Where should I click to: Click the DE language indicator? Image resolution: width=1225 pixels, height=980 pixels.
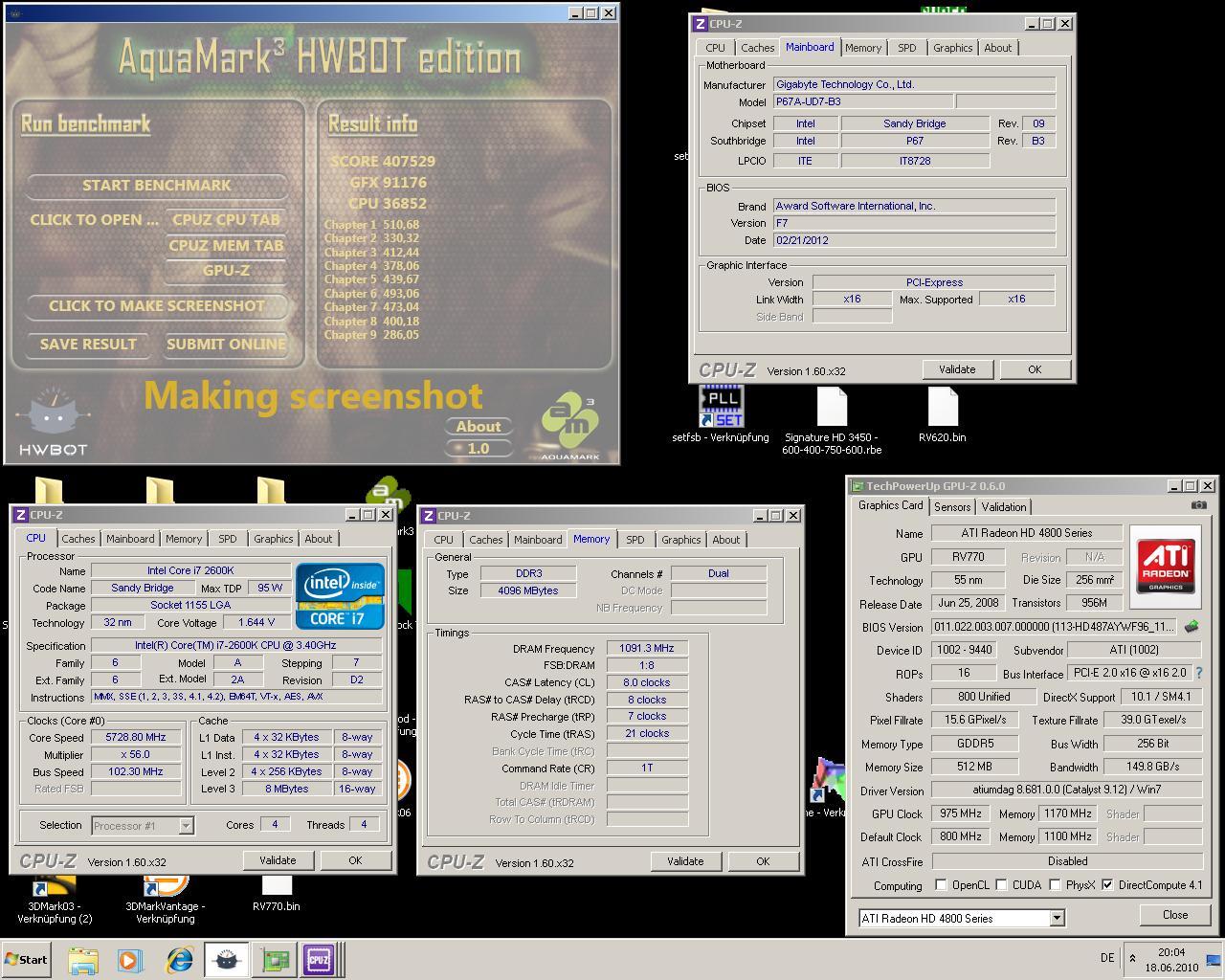point(1107,958)
